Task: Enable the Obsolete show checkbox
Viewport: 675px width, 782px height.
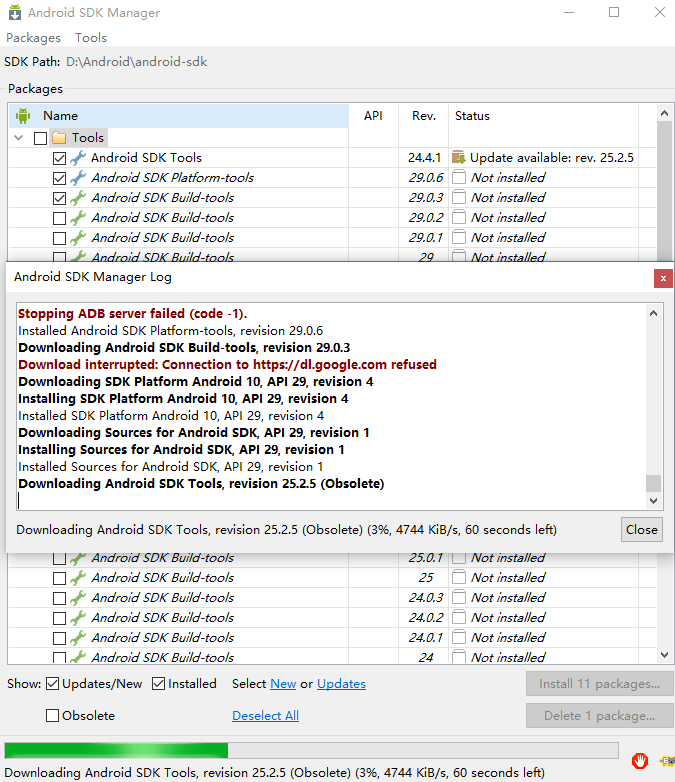Action: 52,716
